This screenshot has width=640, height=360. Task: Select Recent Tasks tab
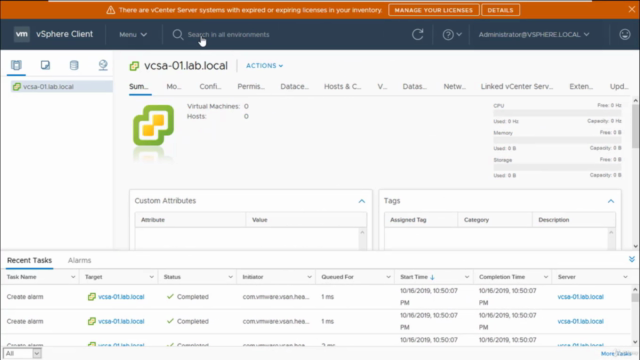click(29, 260)
